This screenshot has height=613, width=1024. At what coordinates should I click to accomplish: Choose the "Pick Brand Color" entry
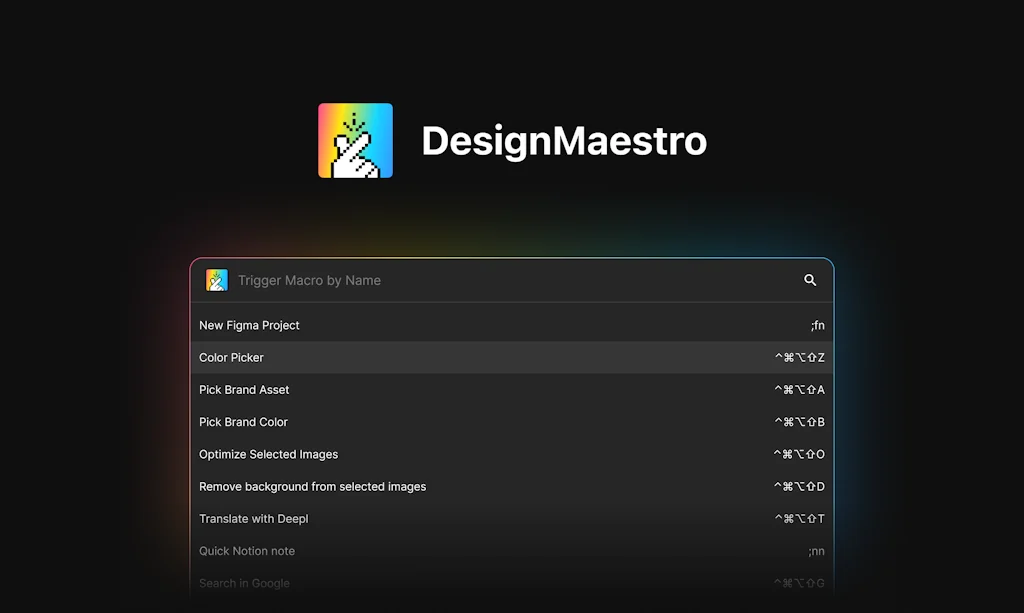pos(243,422)
